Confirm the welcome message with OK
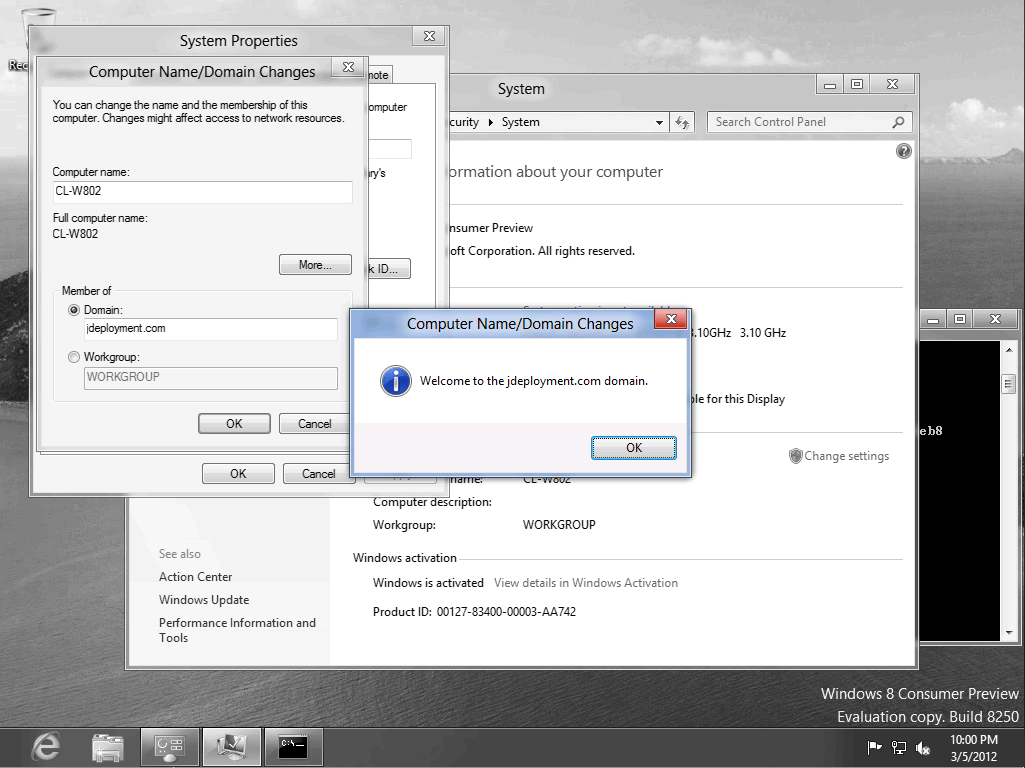This screenshot has width=1025, height=768. click(x=633, y=448)
